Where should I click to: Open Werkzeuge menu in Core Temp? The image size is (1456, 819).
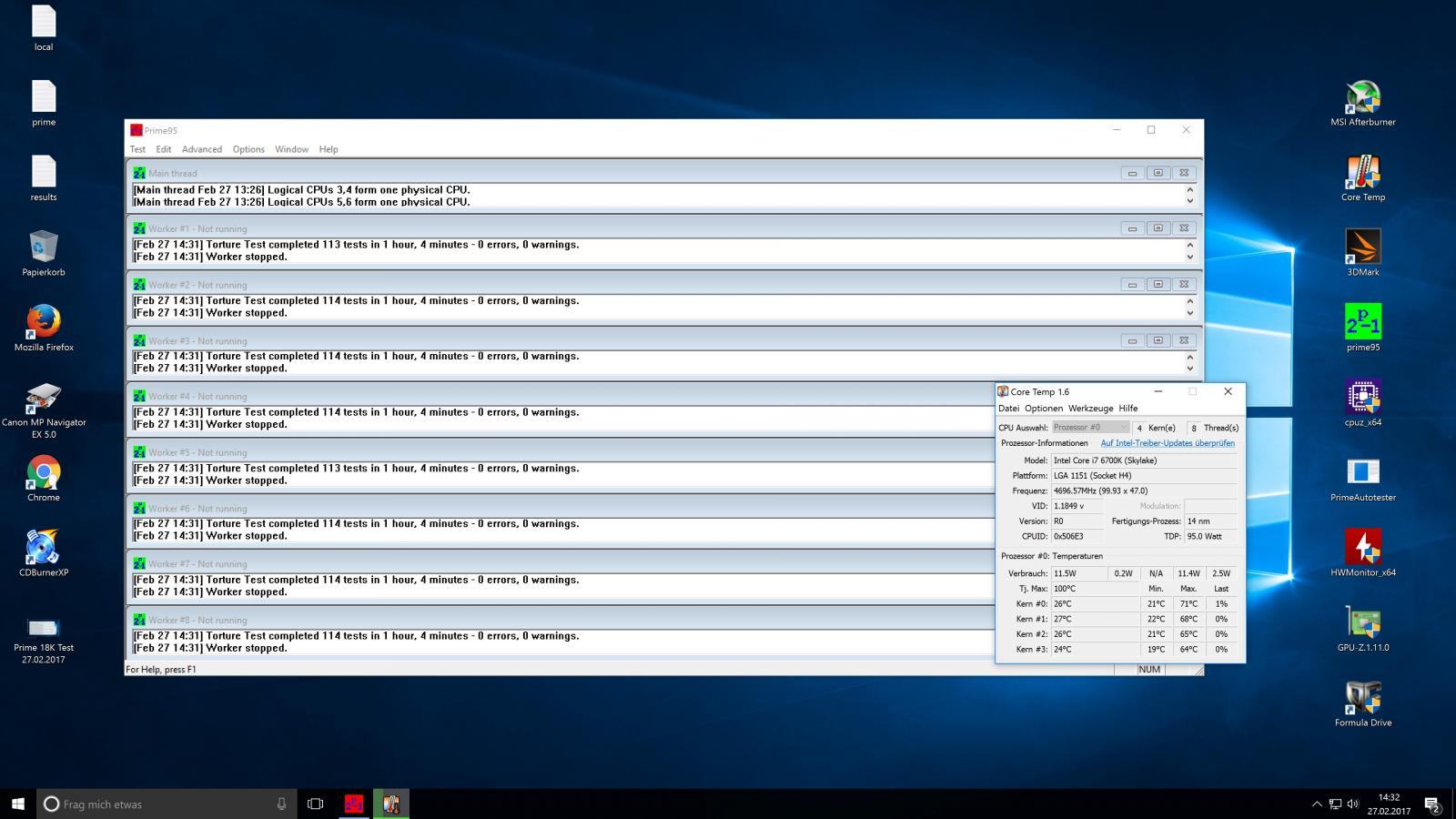point(1091,409)
